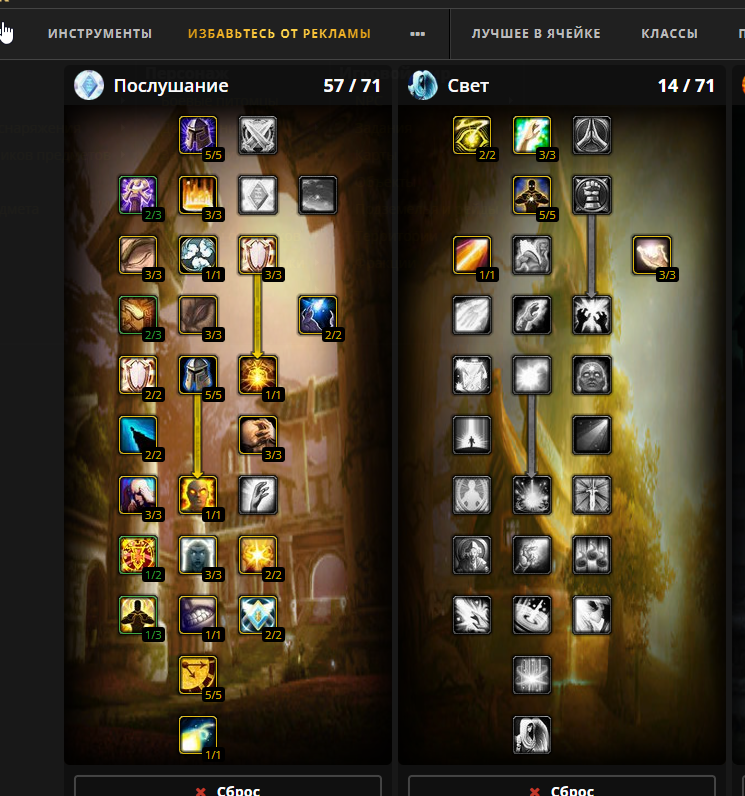Screen dimensions: 745x796
Task: Click the purple helmet 5/5 talent in Послушание
Action: (x=198, y=135)
